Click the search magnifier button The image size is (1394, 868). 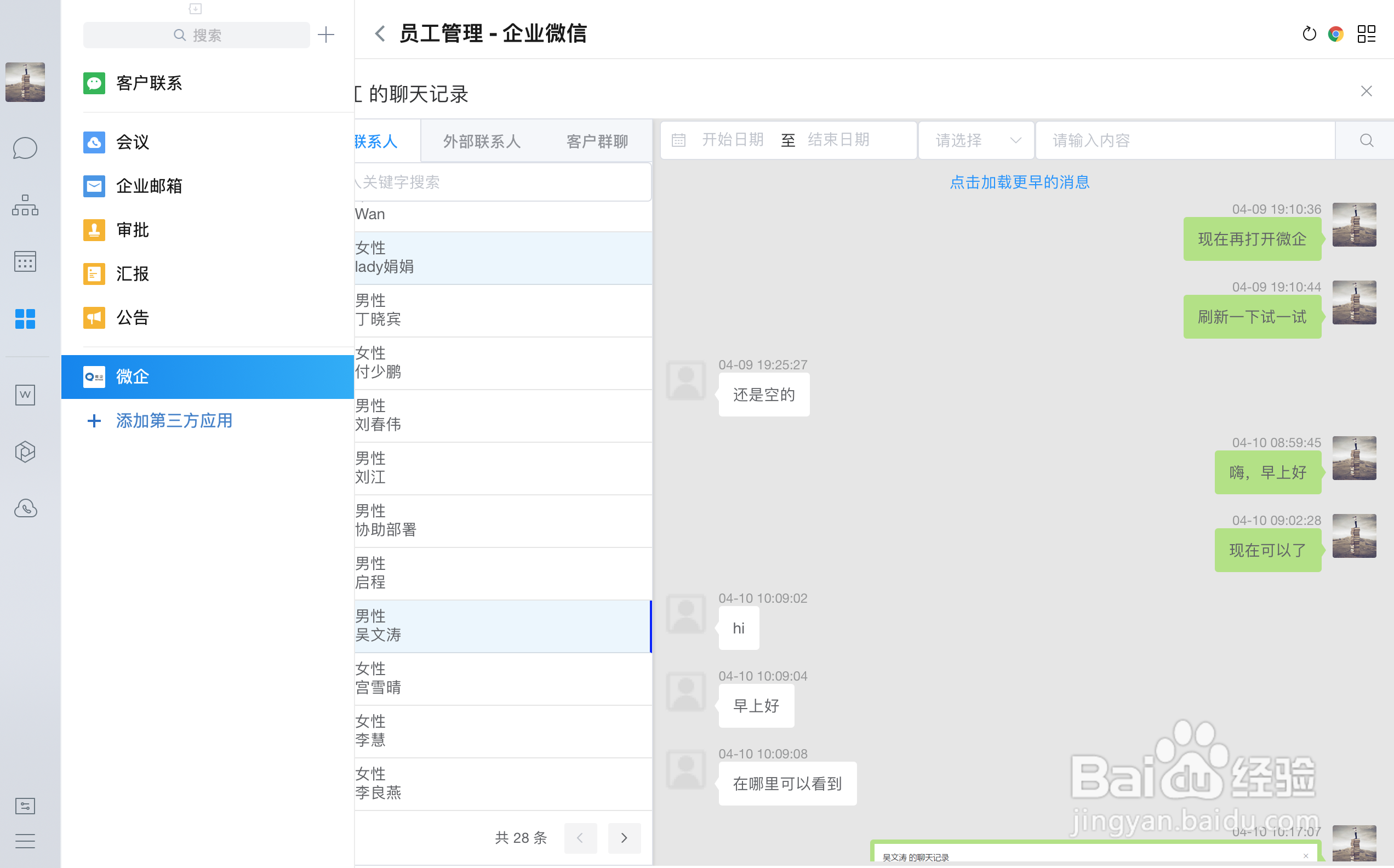click(1367, 140)
